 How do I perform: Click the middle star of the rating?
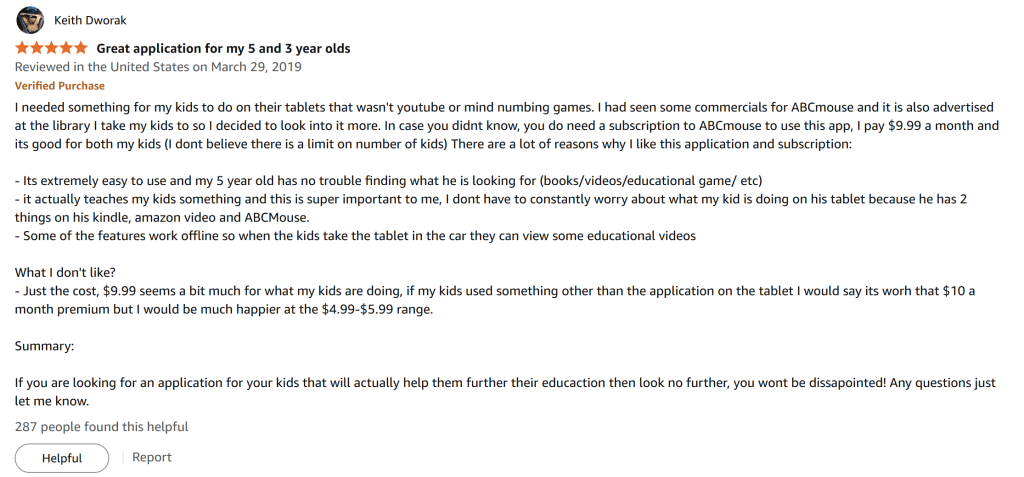pos(51,48)
